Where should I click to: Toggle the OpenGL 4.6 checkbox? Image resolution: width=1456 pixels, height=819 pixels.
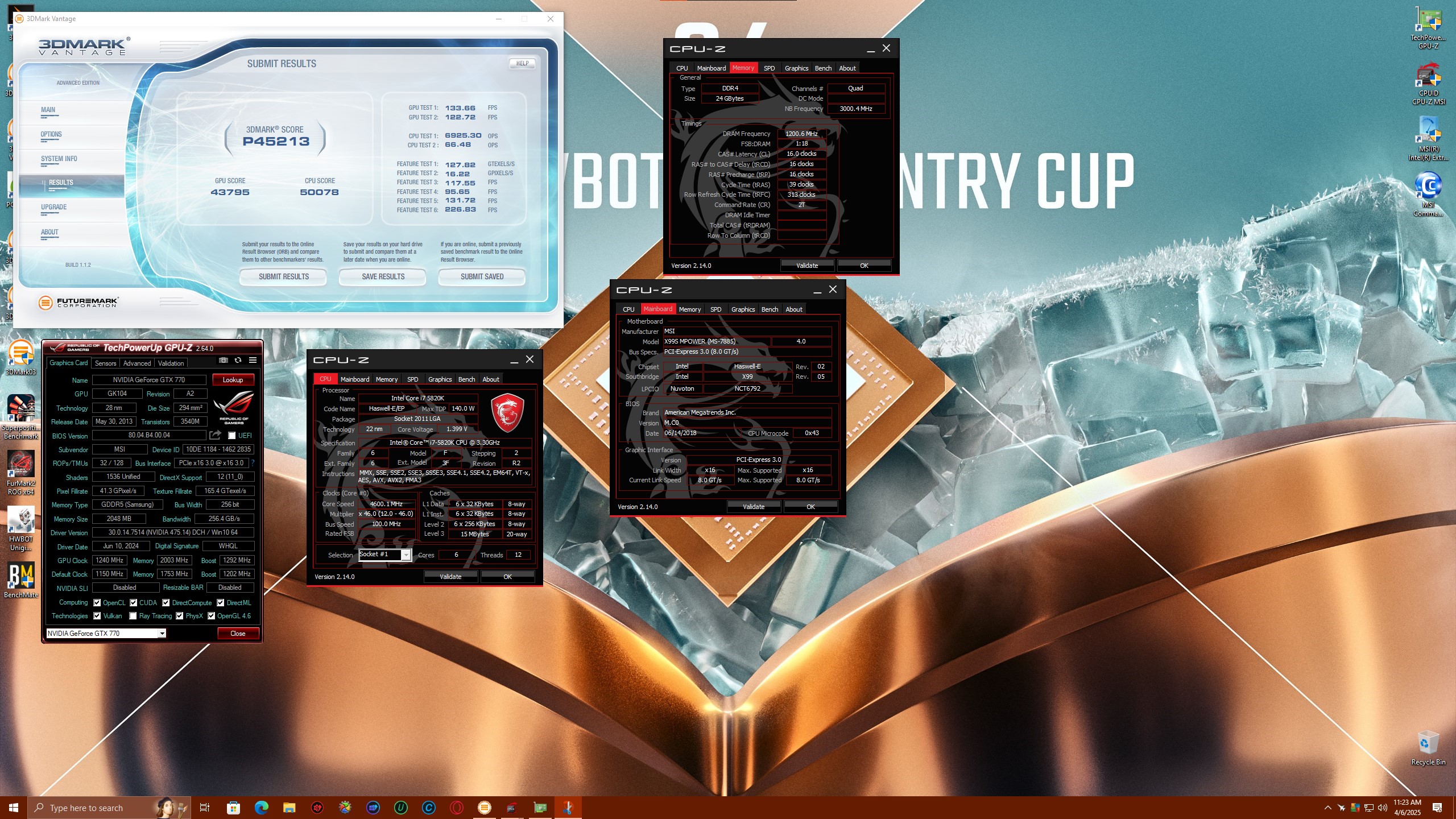point(212,616)
